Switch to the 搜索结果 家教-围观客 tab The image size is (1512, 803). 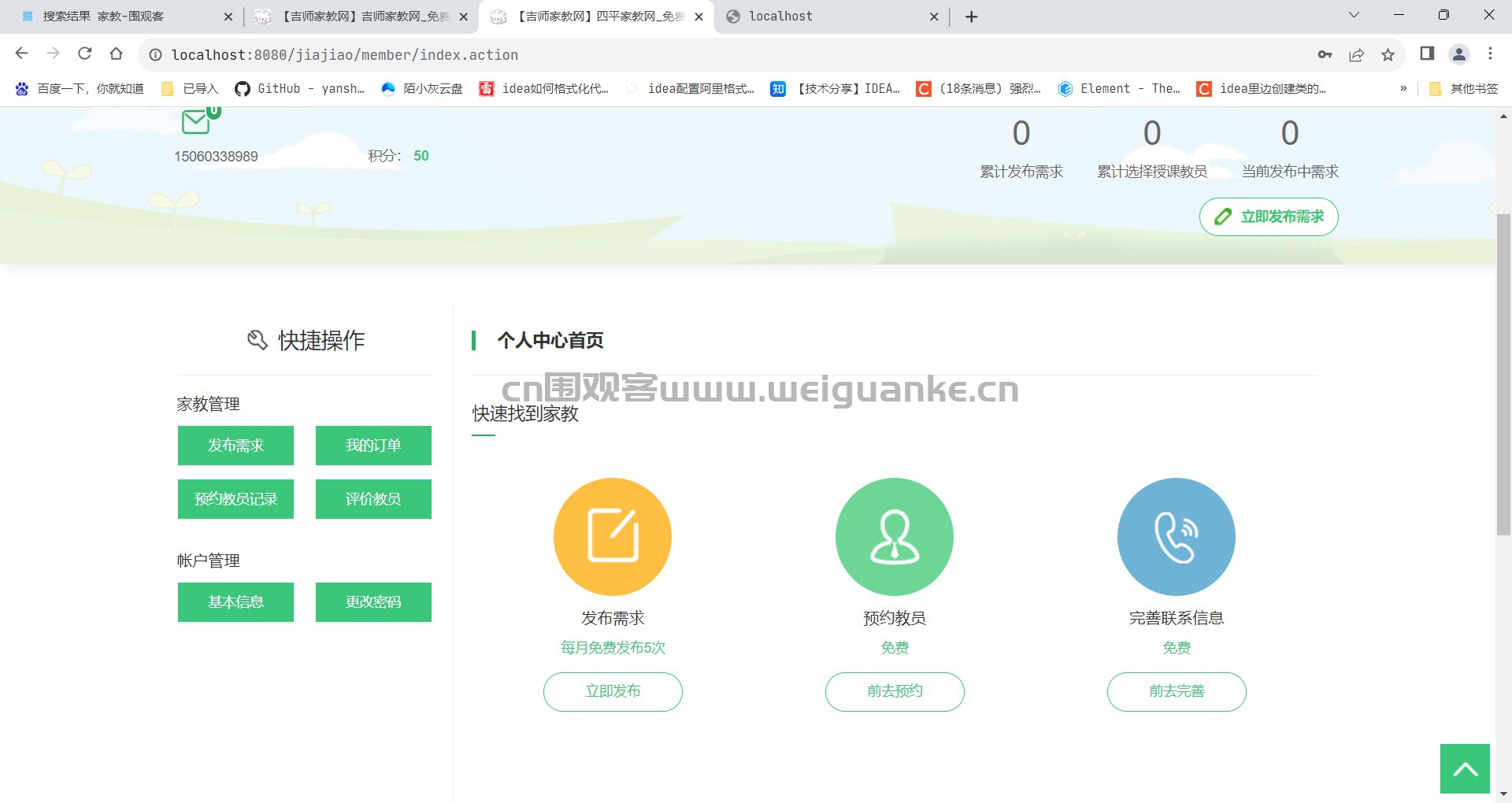[x=126, y=17]
